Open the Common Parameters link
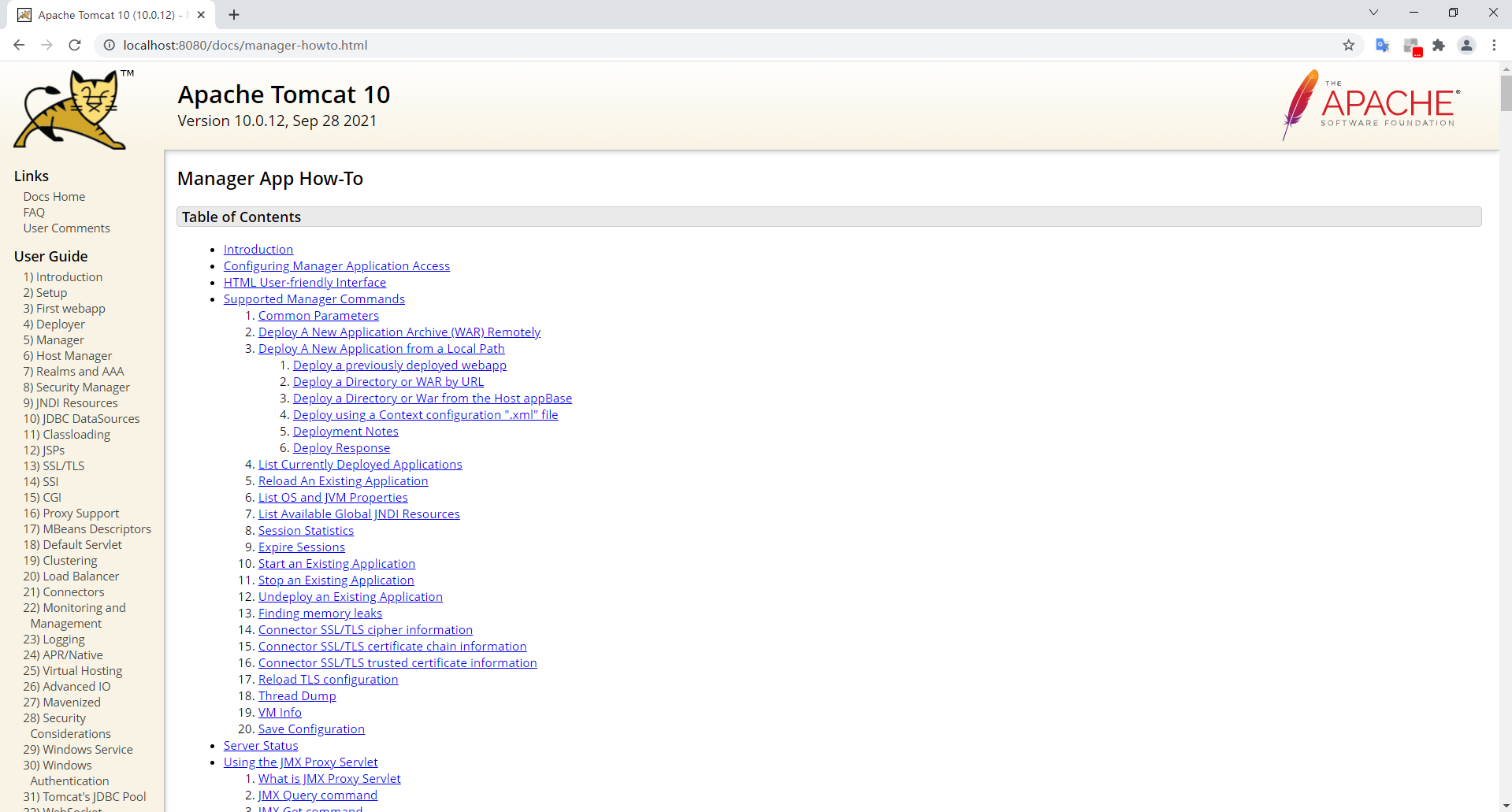The image size is (1512, 812). [318, 316]
